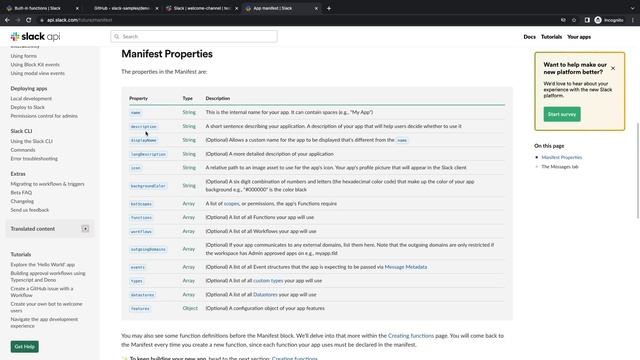Open the scopes link in table
Image resolution: width=640 pixels, height=360 pixels.
(231, 203)
